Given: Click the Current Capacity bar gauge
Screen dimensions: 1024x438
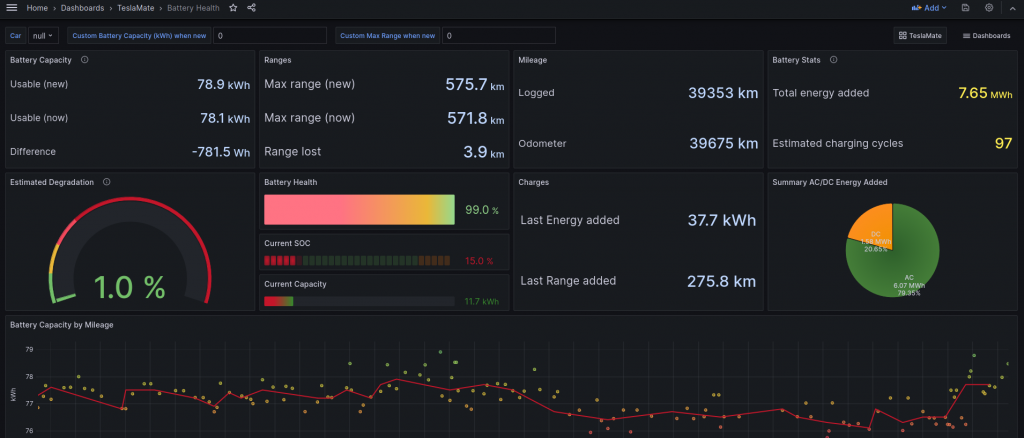Looking at the screenshot, I should [x=359, y=302].
